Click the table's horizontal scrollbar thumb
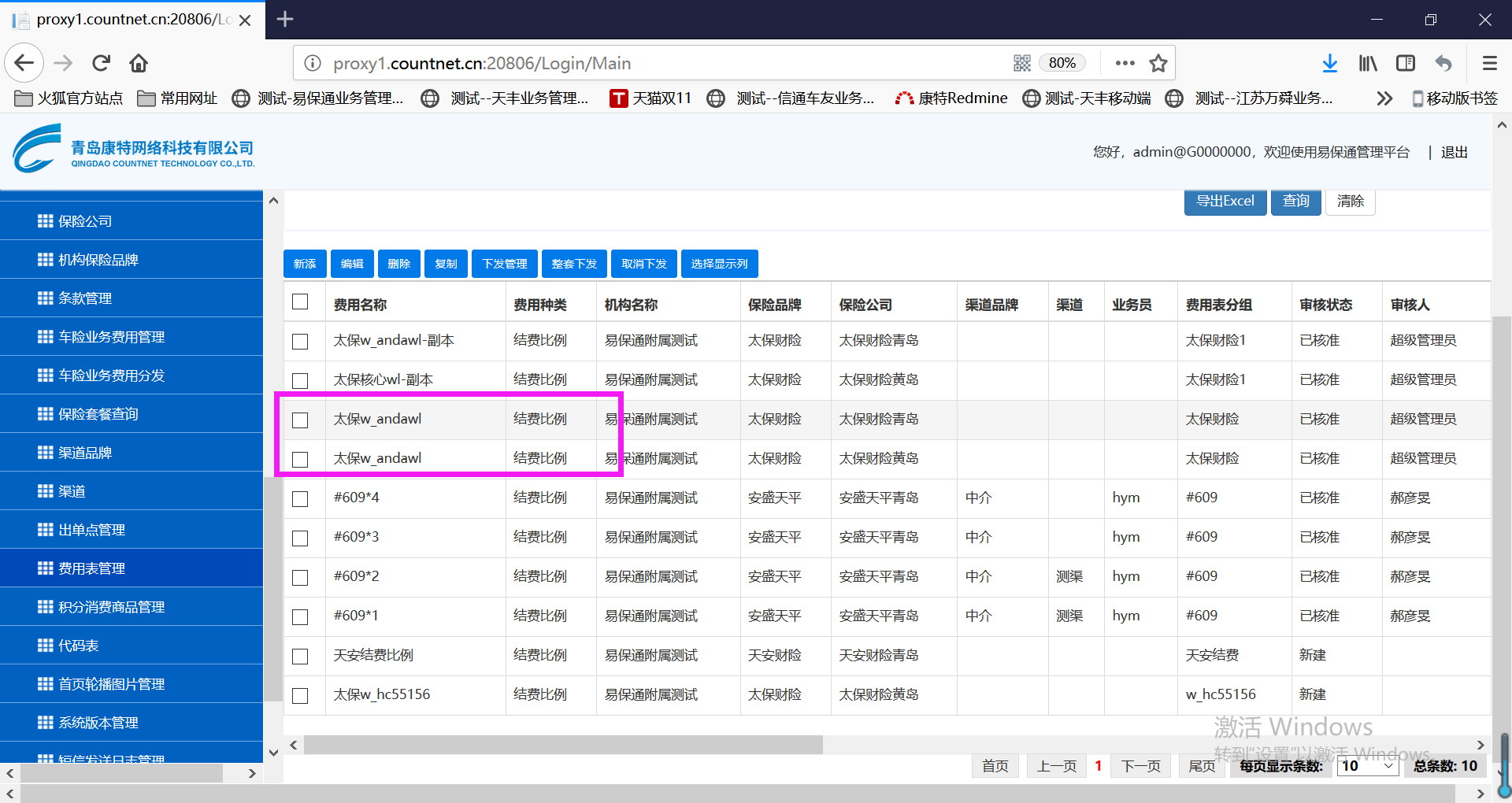The image size is (1512, 803). (x=562, y=745)
